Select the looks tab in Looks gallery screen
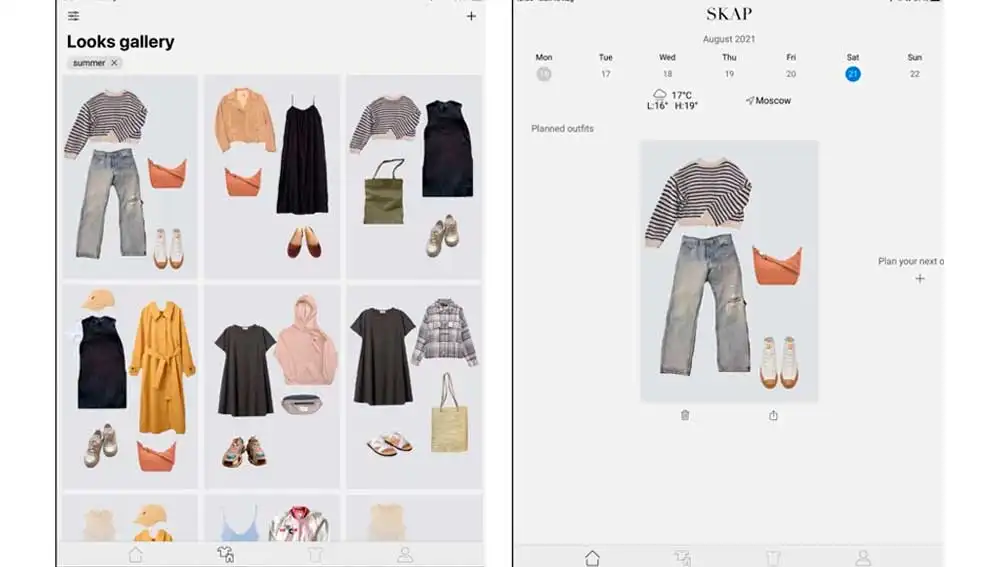 pos(225,555)
